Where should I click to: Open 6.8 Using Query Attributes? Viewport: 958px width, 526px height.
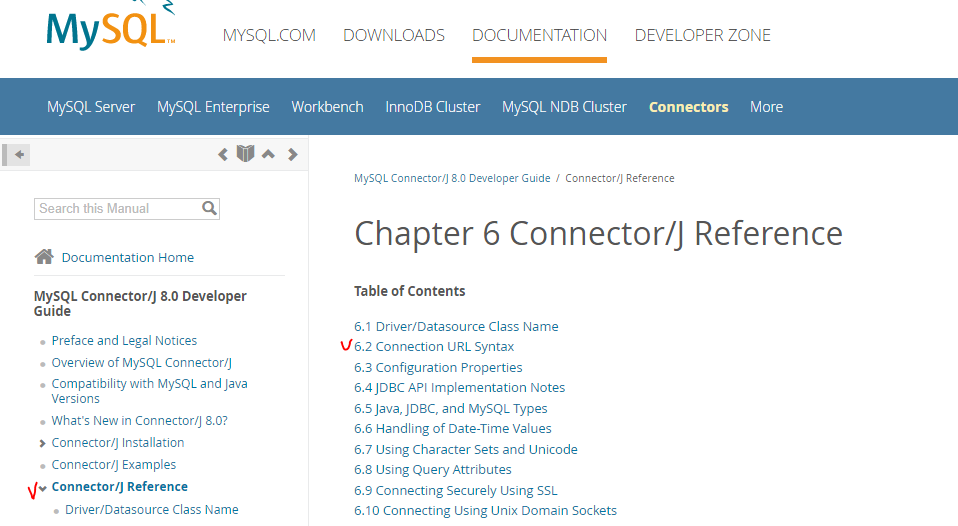tap(433, 469)
